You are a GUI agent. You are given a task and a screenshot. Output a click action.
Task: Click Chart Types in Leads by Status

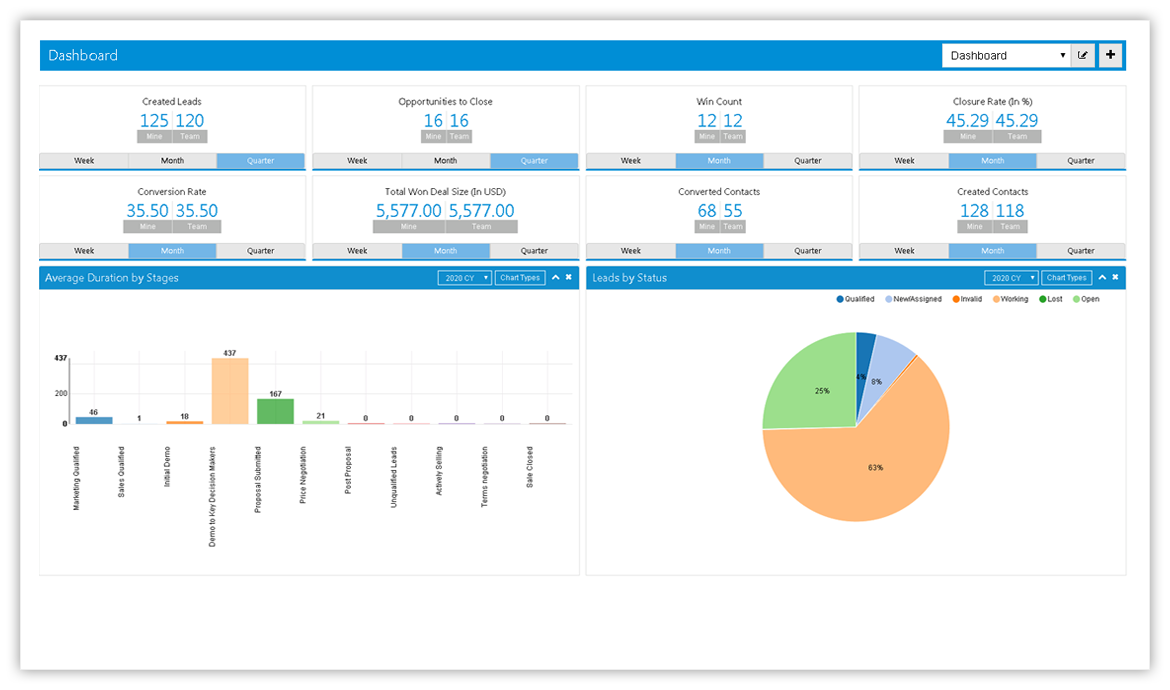click(1067, 278)
